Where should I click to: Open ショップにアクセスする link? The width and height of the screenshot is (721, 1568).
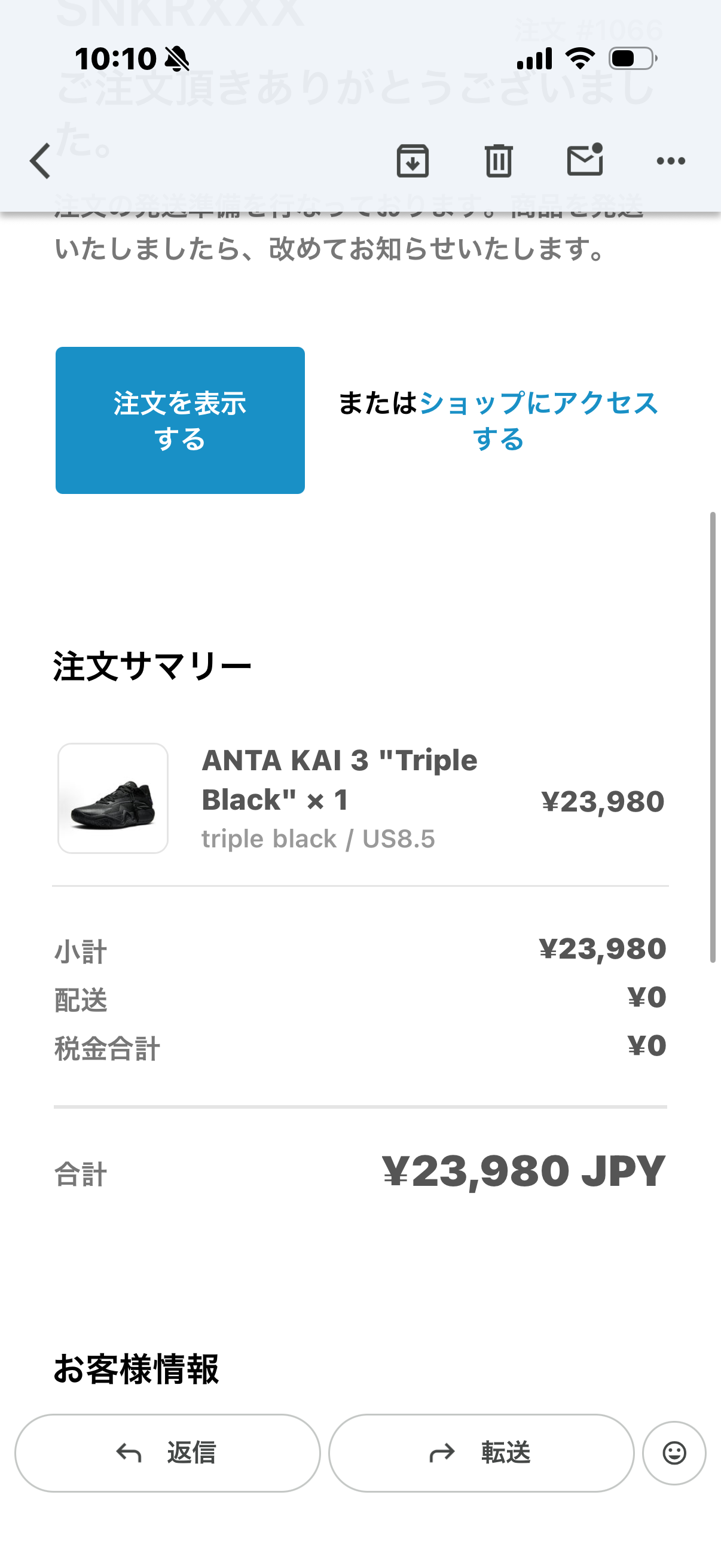pyautogui.click(x=539, y=420)
